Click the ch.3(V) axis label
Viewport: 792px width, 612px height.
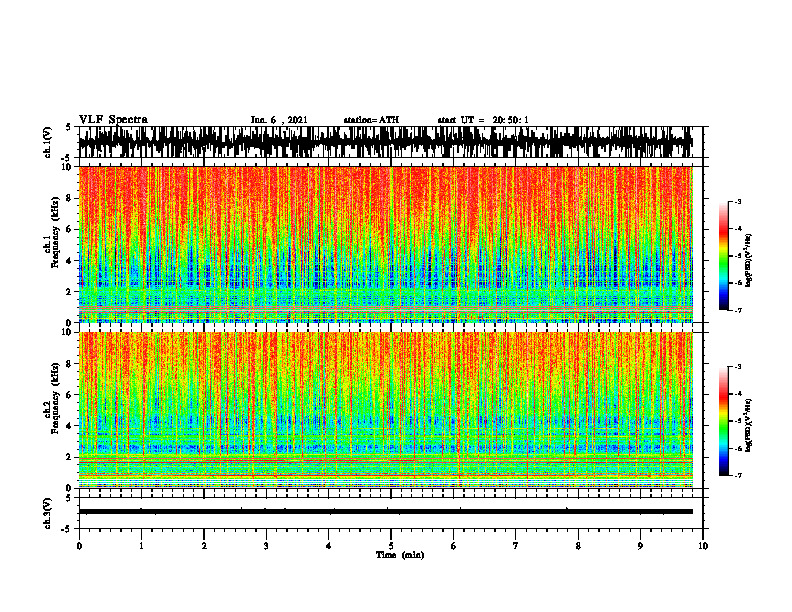(47, 513)
